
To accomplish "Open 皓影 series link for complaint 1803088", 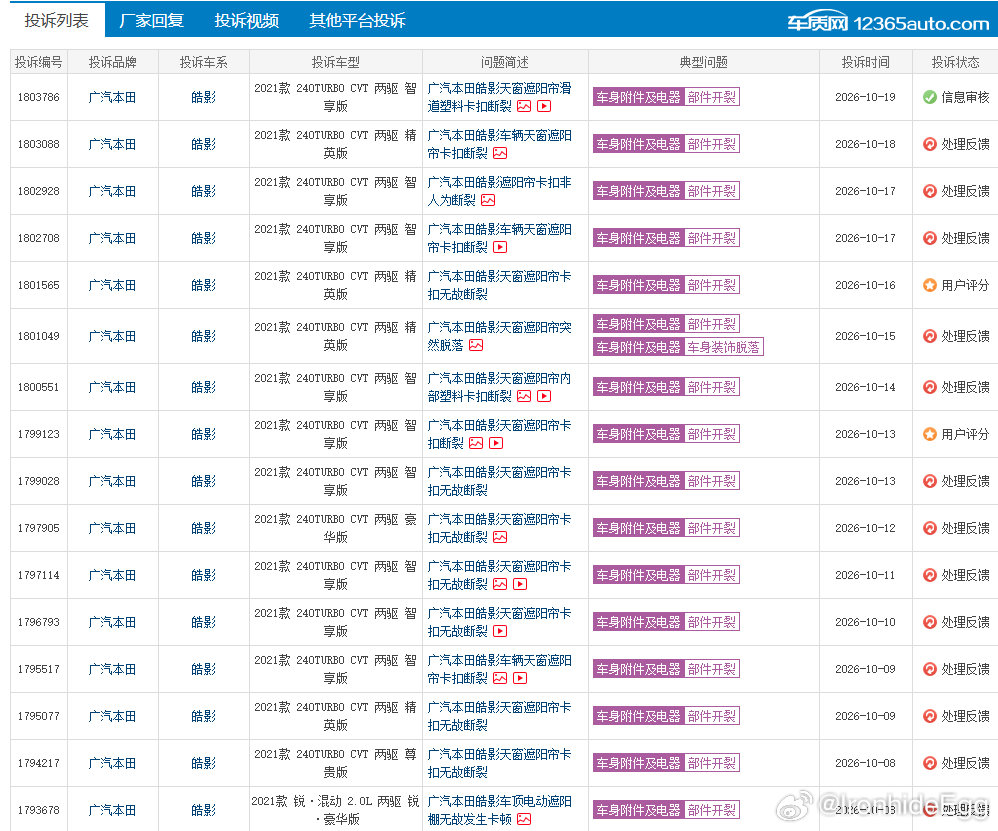I will tap(204, 144).
